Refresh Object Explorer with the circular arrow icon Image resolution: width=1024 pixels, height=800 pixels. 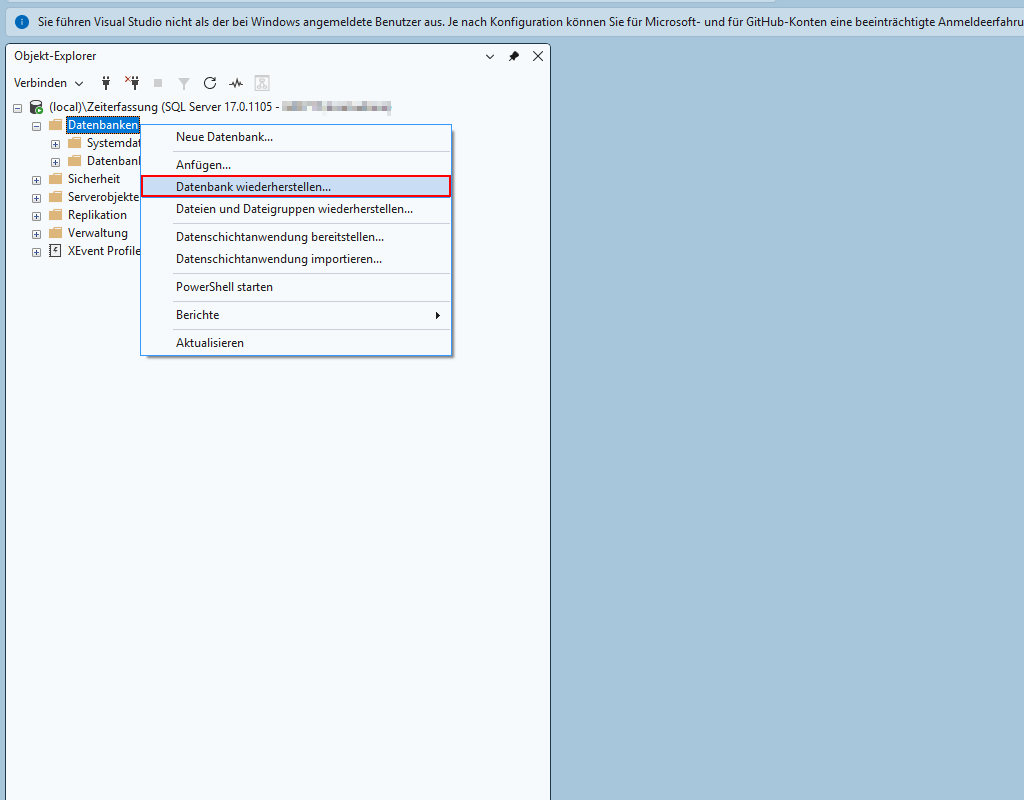click(210, 83)
